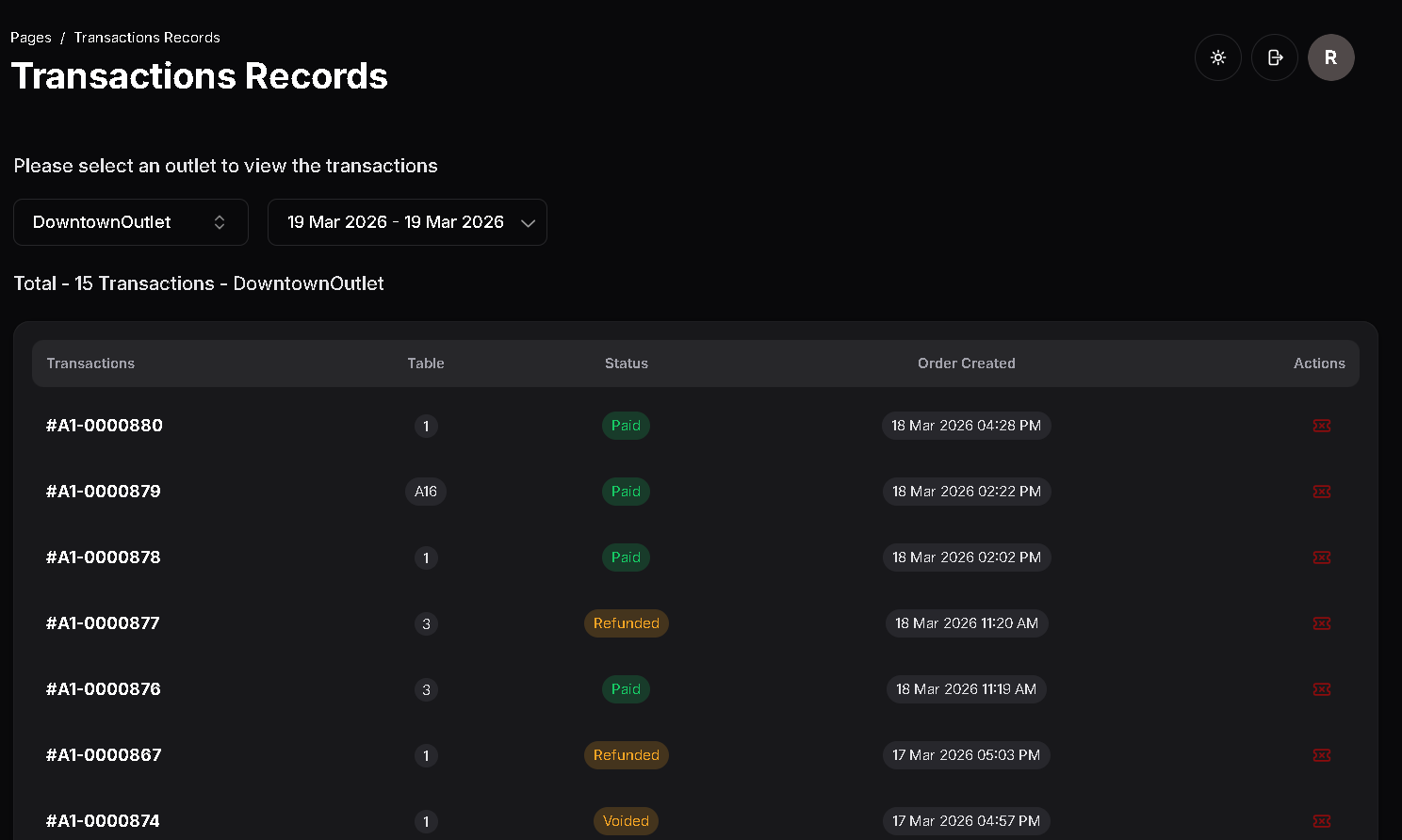
Task: Click the A16 table badge
Action: tap(426, 492)
